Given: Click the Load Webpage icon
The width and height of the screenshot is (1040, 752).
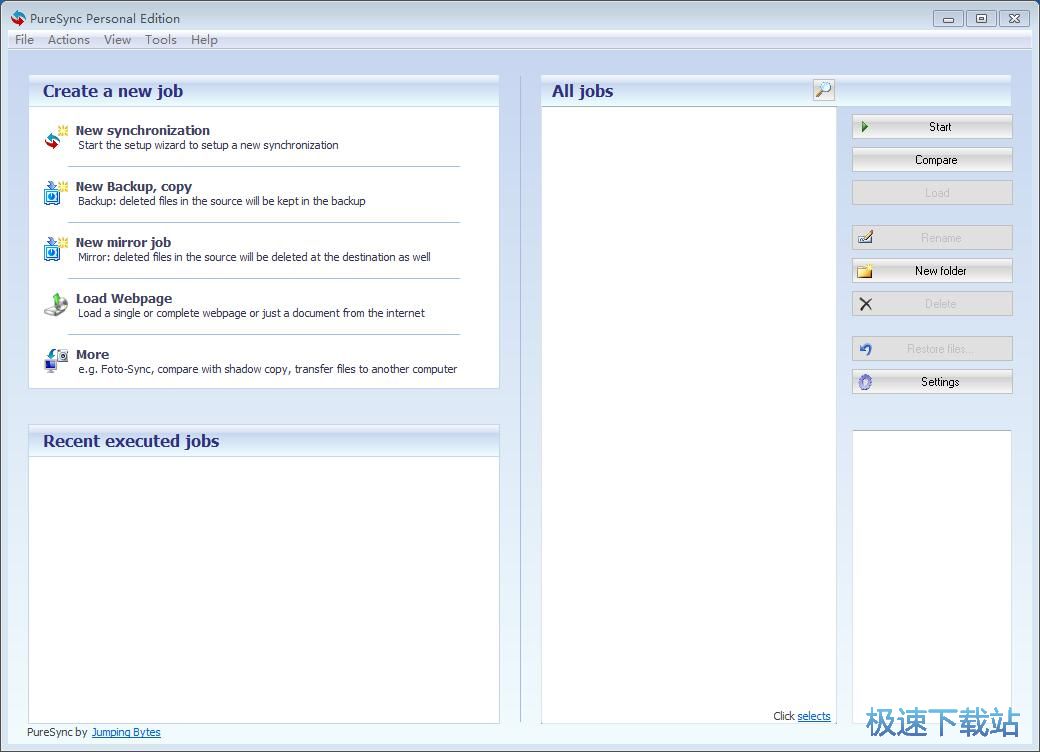Looking at the screenshot, I should (x=56, y=305).
